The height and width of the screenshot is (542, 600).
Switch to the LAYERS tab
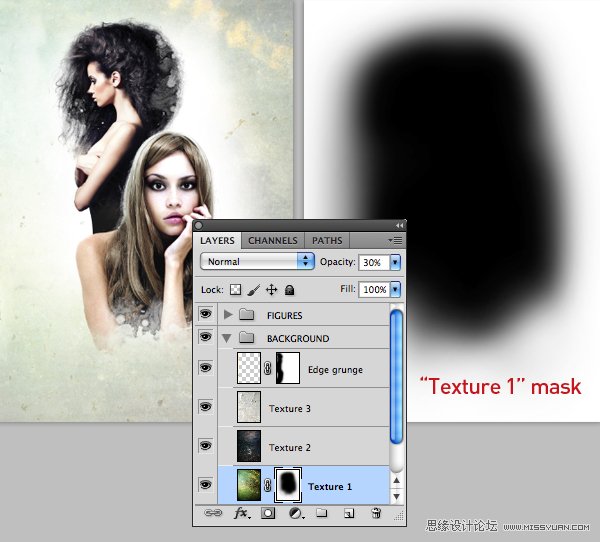[217, 241]
